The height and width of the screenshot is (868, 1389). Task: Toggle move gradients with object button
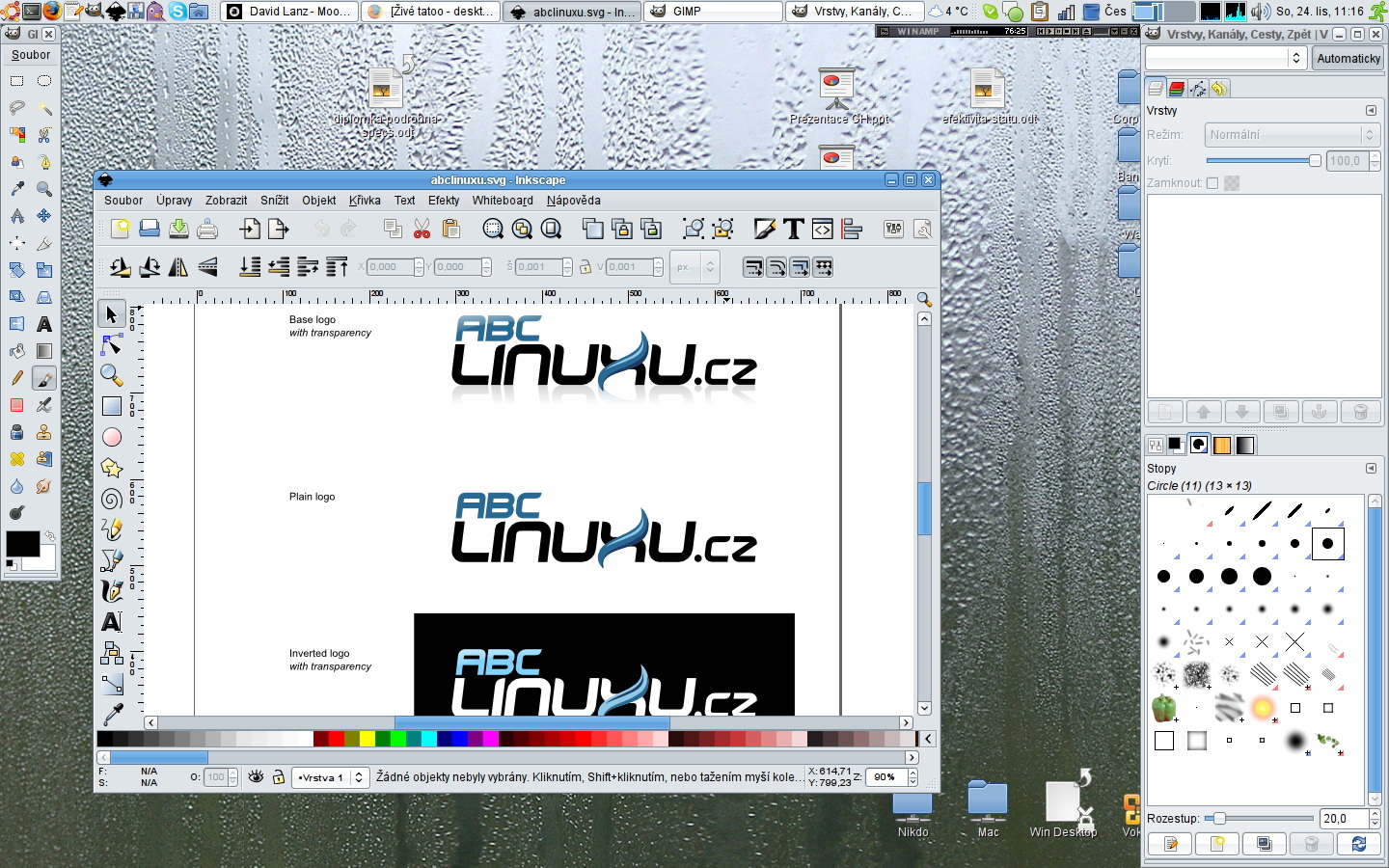(800, 267)
